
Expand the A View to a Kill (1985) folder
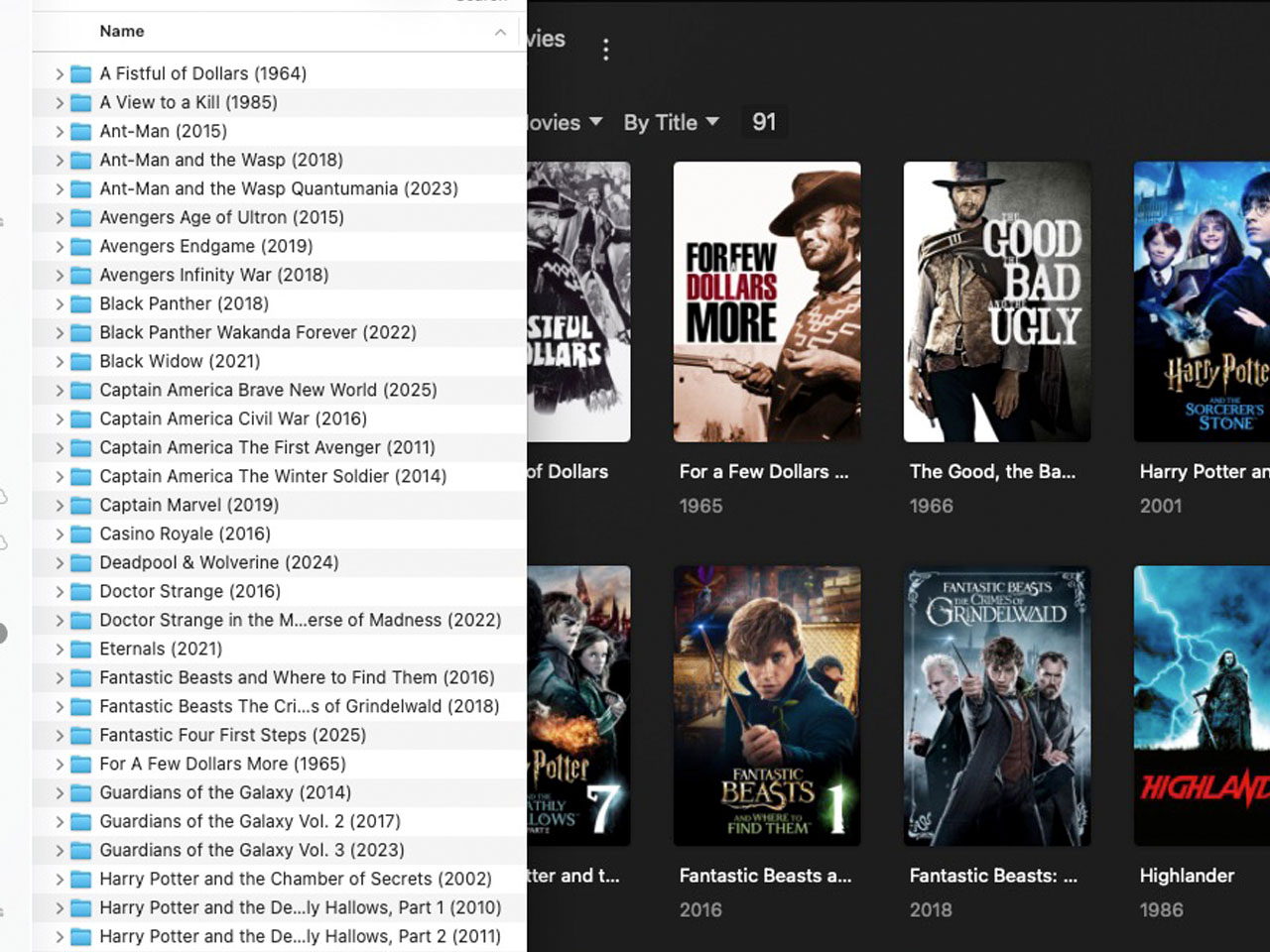point(60,103)
